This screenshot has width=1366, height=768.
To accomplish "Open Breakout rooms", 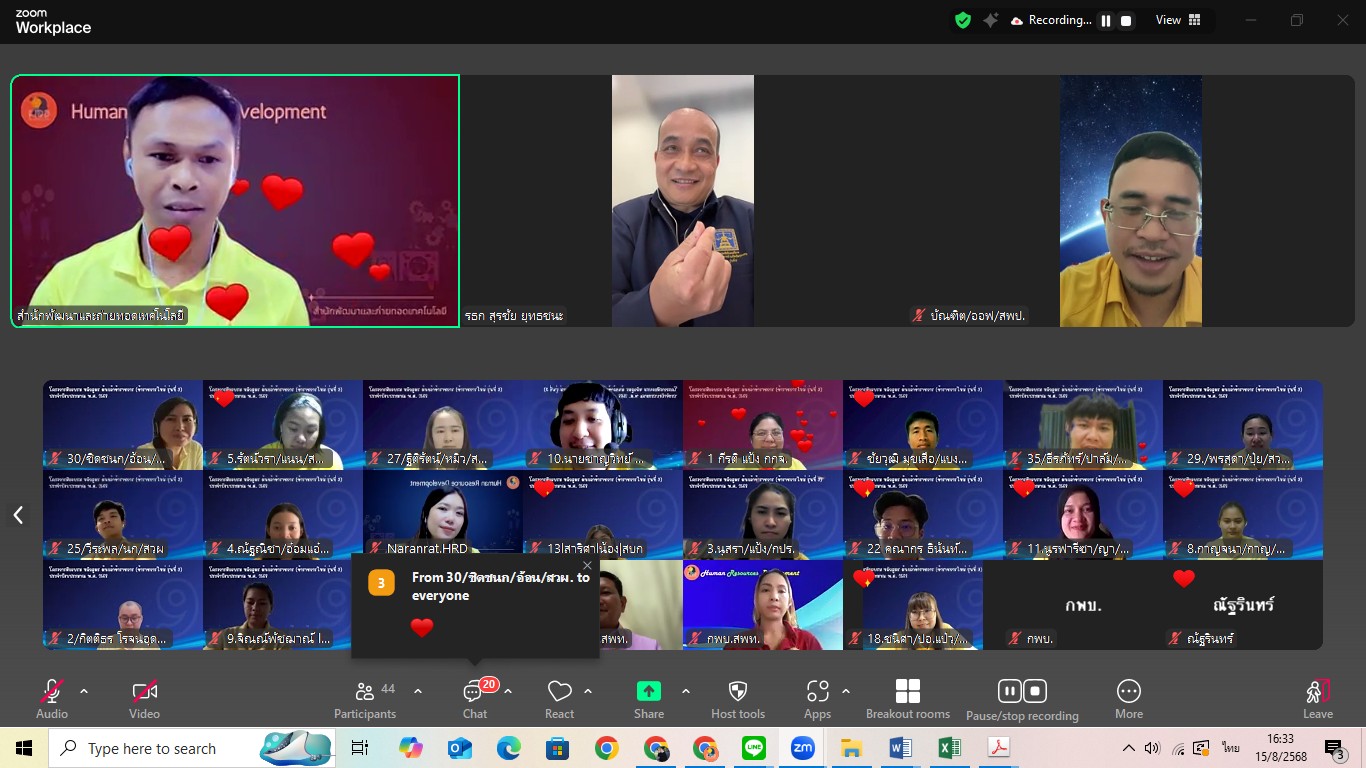I will [x=907, y=698].
